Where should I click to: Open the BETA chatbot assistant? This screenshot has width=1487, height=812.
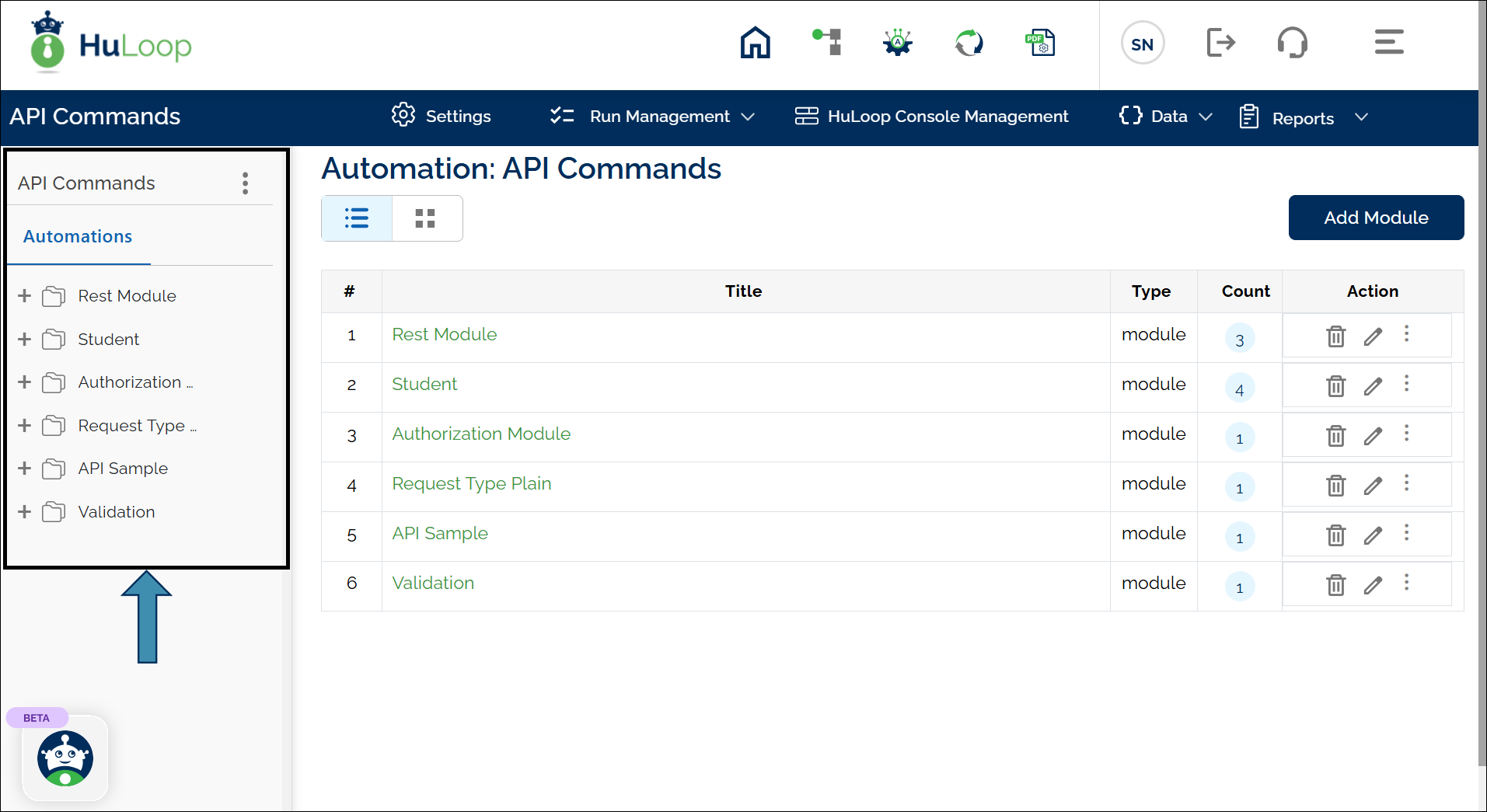pos(65,758)
